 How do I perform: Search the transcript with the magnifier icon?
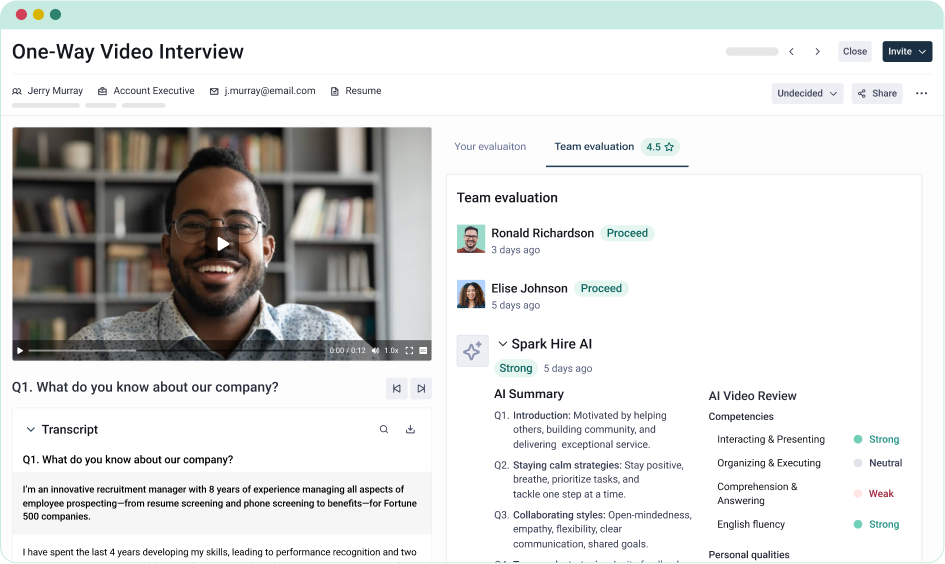[384, 430]
